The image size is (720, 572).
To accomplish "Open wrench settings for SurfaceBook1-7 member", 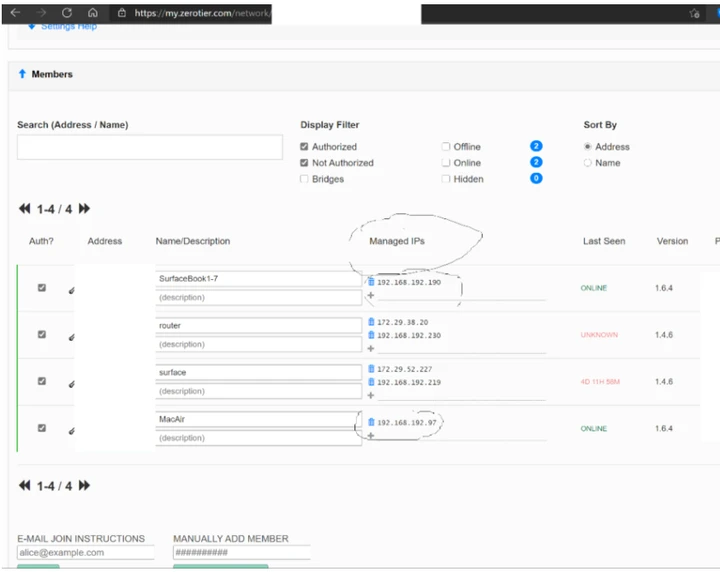I will tap(71, 290).
